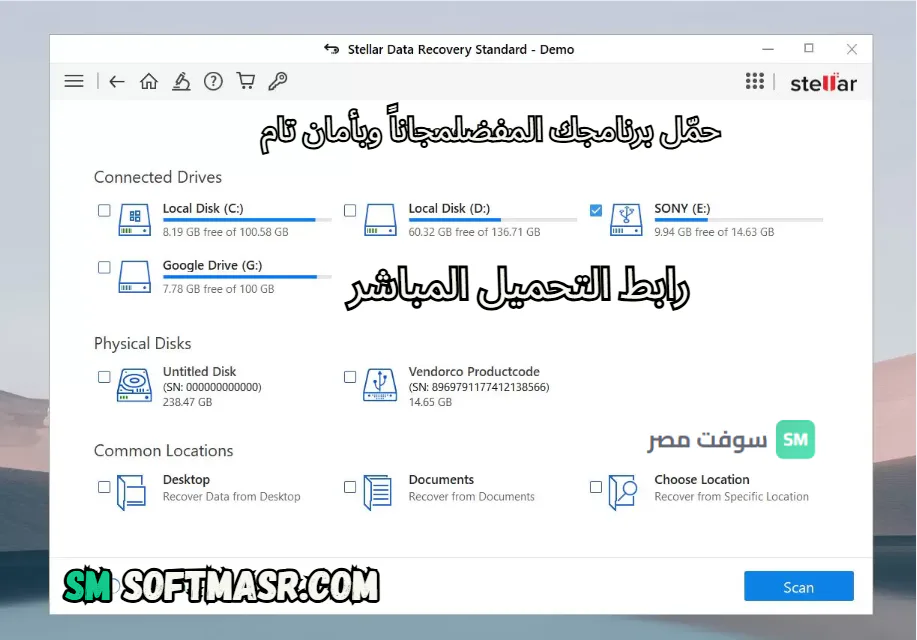917x640 pixels.
Task: Select the 'Local Disk (C:)' label
Action: click(x=203, y=208)
